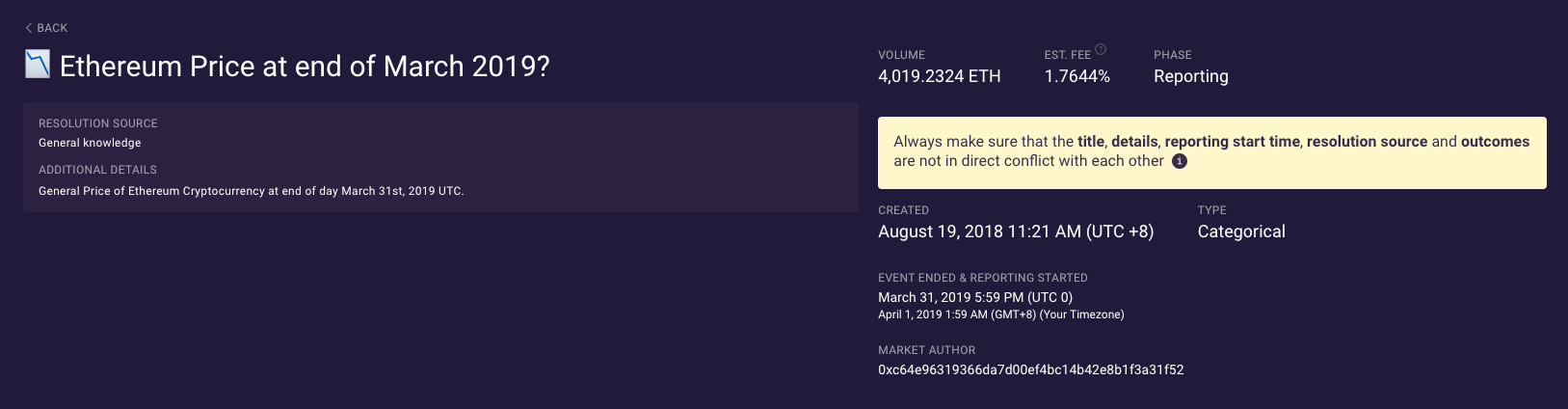Click the Categorical market type value
The image size is (1568, 409).
[1240, 232]
